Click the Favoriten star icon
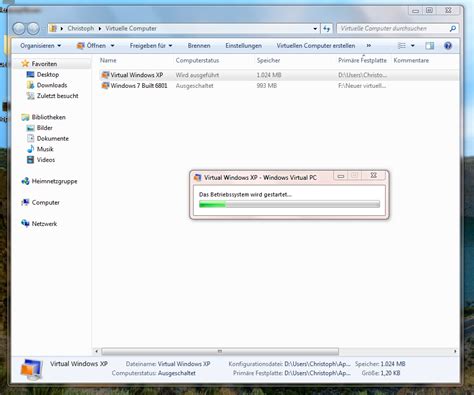The image size is (474, 395). pyautogui.click(x=25, y=63)
